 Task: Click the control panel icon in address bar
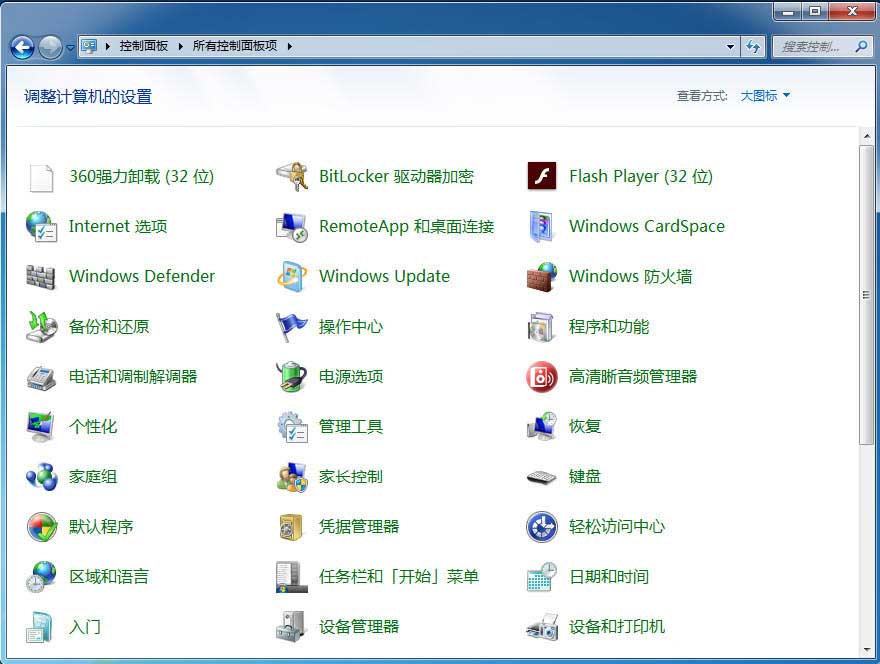[89, 46]
